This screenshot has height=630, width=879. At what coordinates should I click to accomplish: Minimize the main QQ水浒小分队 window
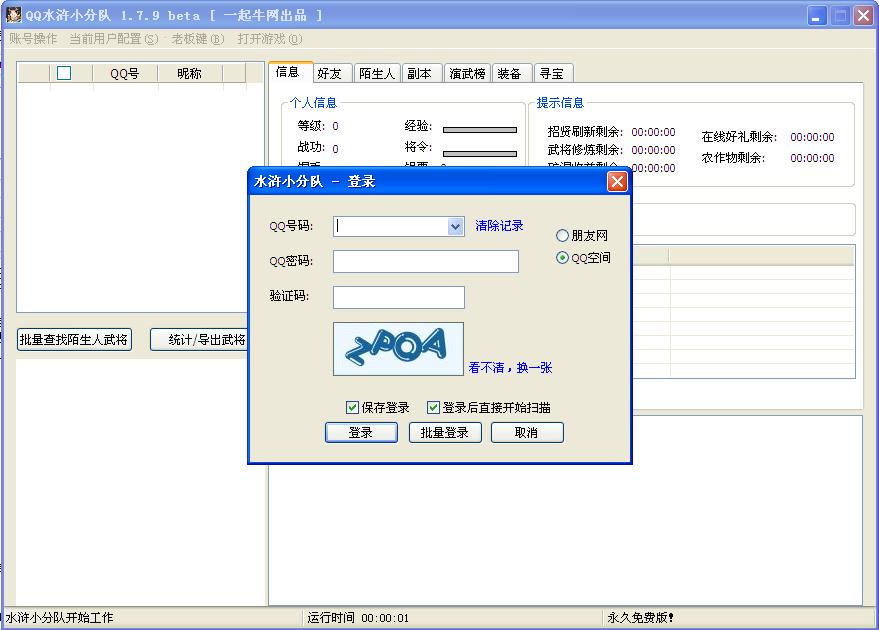[817, 15]
